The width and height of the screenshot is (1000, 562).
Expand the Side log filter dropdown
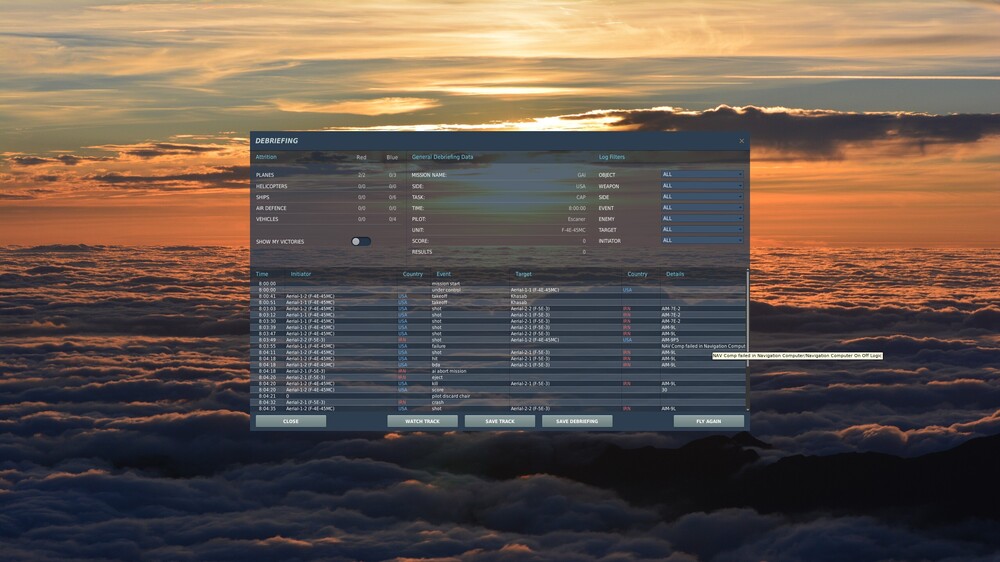702,196
